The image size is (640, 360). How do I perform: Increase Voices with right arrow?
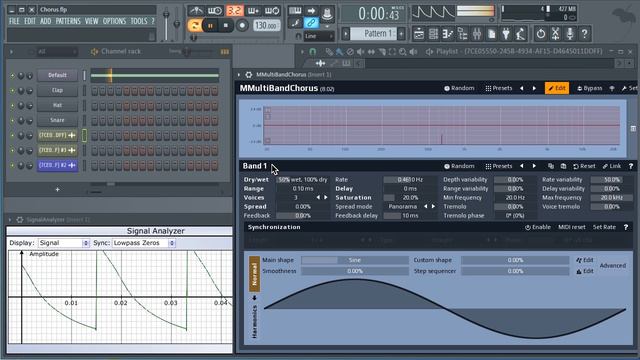[326, 198]
